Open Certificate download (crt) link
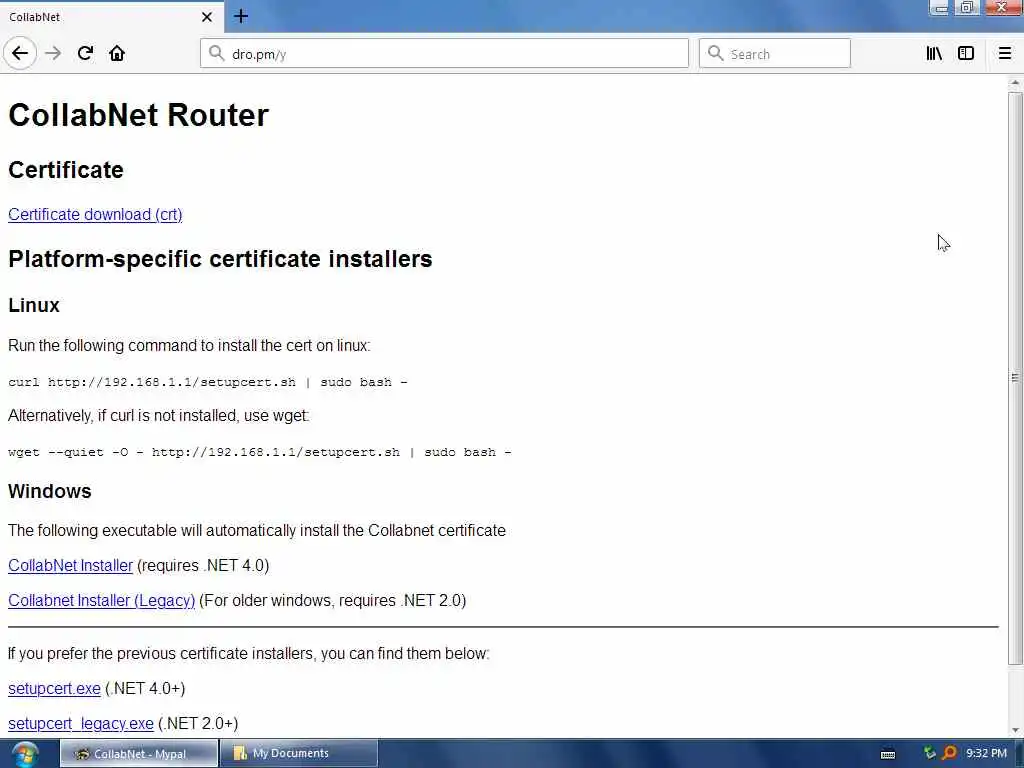Image resolution: width=1024 pixels, height=768 pixels. tap(95, 215)
